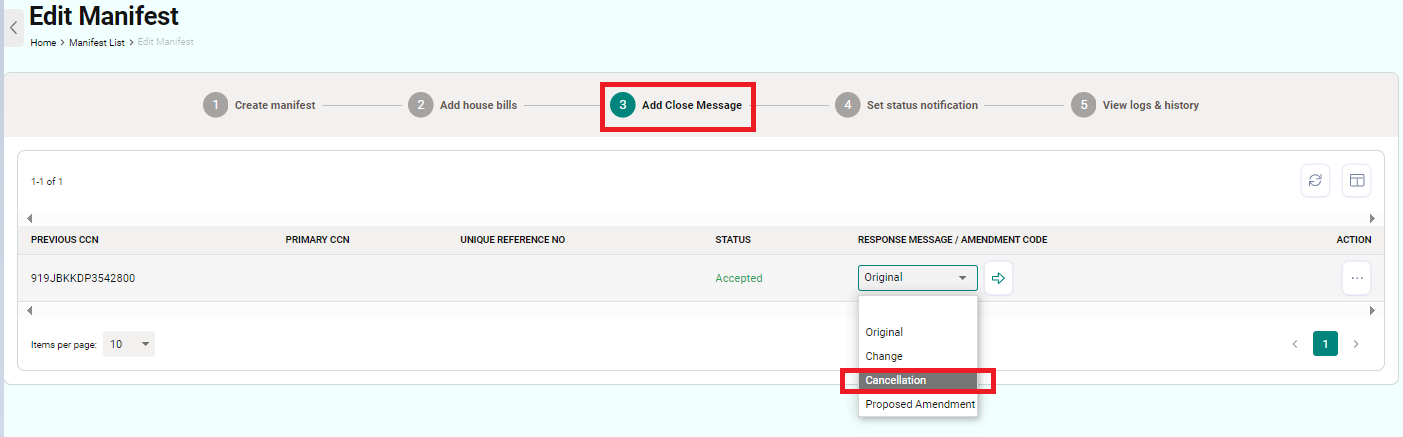Choose Cancellation from the dropdown list
Image resolution: width=1403 pixels, height=437 pixels.
coord(917,380)
